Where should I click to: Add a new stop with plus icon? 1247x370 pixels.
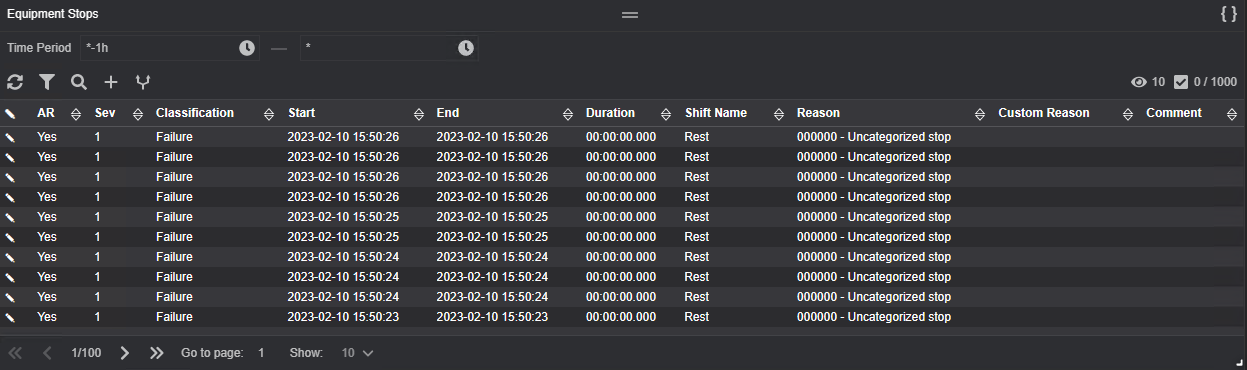pos(111,82)
